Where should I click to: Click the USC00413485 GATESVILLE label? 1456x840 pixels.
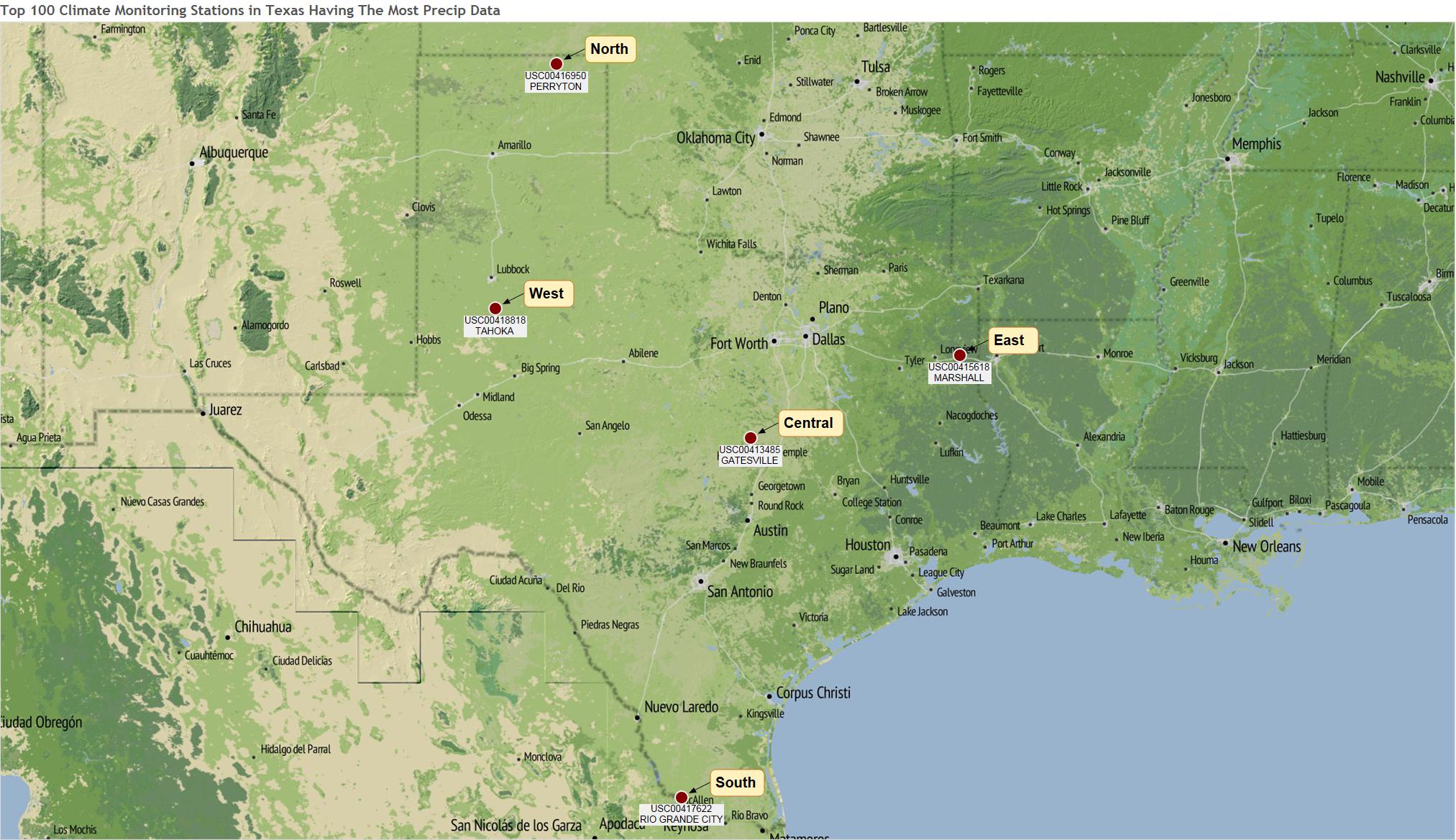[749, 455]
